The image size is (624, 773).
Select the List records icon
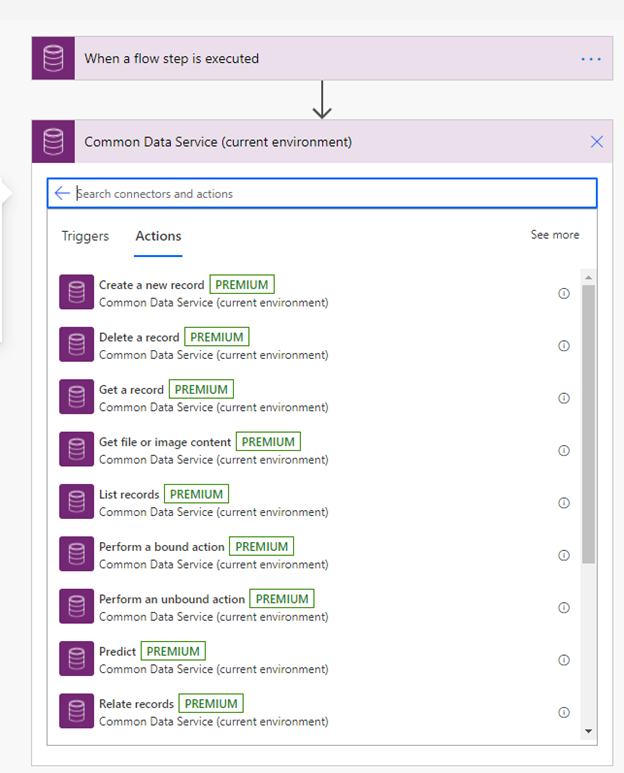(76, 501)
